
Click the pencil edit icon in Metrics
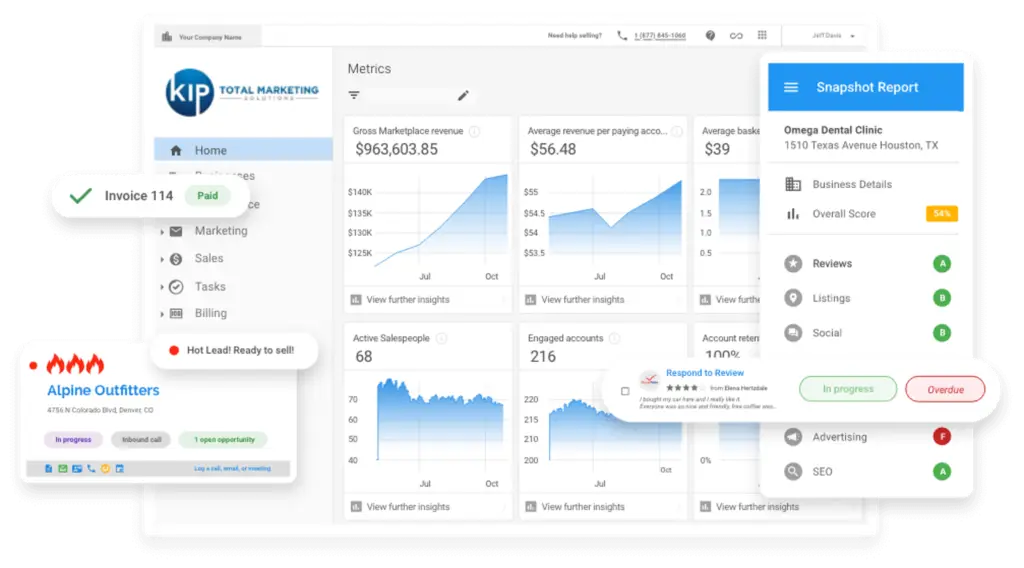(463, 95)
